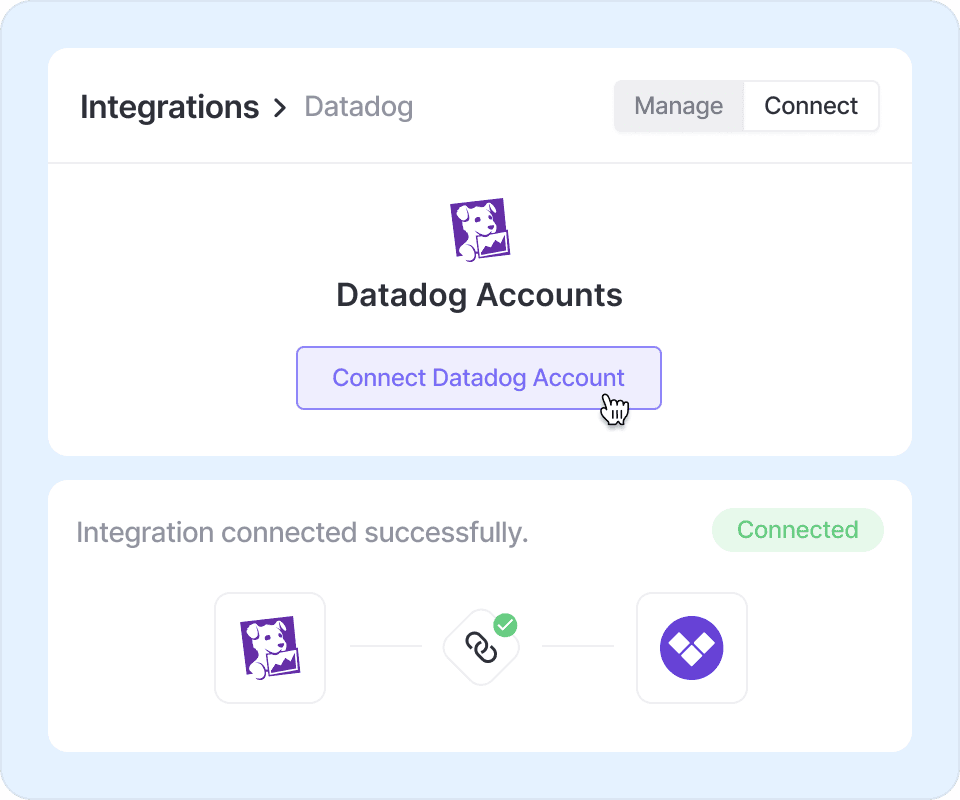Go back to Integrations via breadcrumb
This screenshot has height=800, width=960.
(169, 107)
